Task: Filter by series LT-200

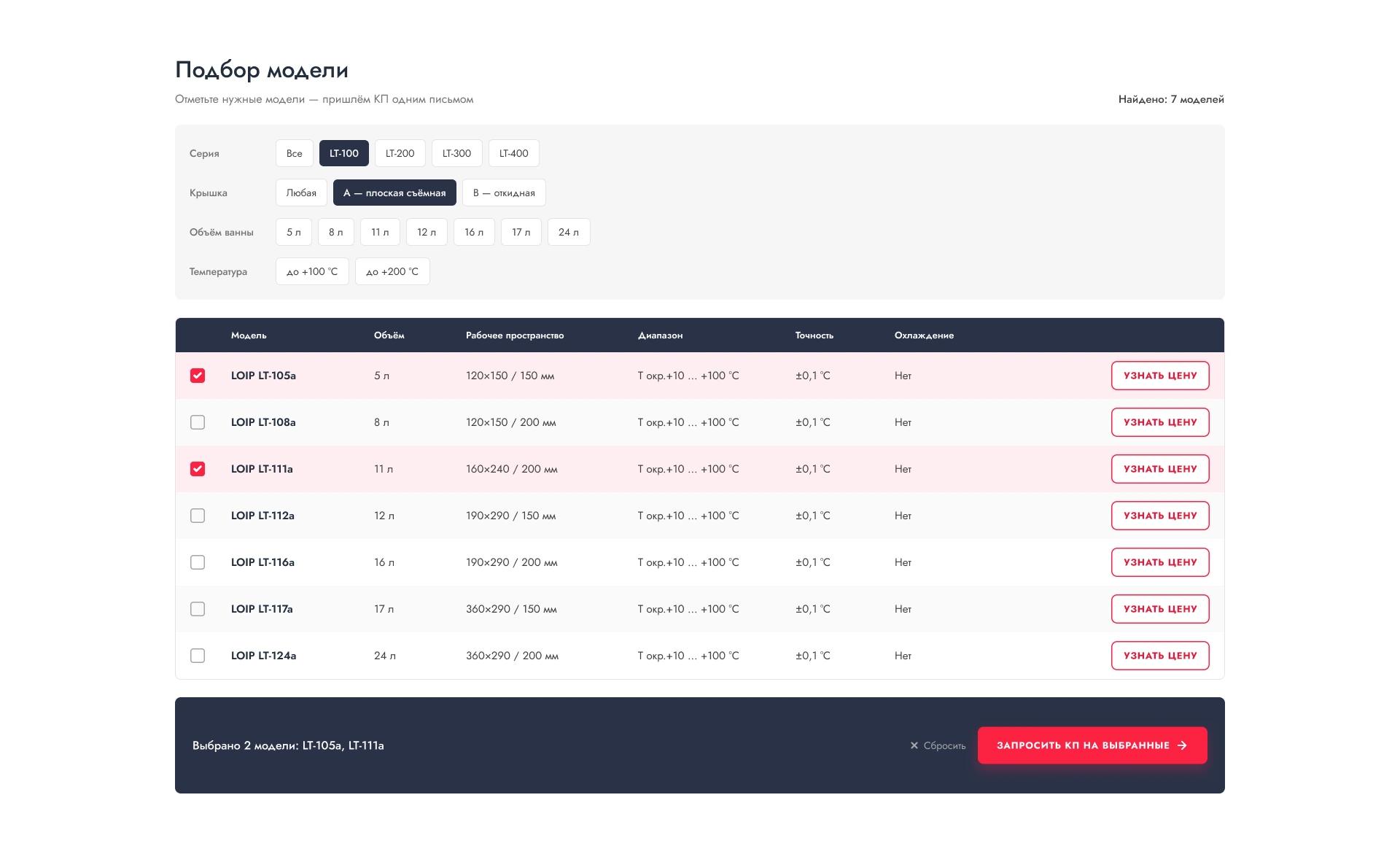Action: pyautogui.click(x=400, y=153)
